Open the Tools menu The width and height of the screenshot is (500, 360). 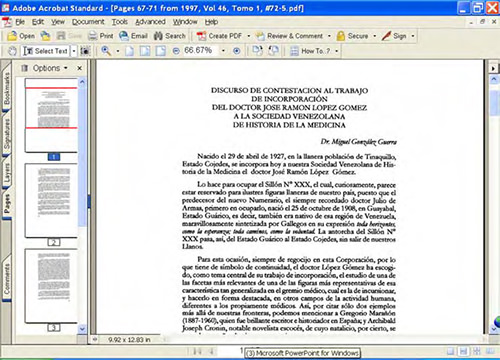click(120, 22)
